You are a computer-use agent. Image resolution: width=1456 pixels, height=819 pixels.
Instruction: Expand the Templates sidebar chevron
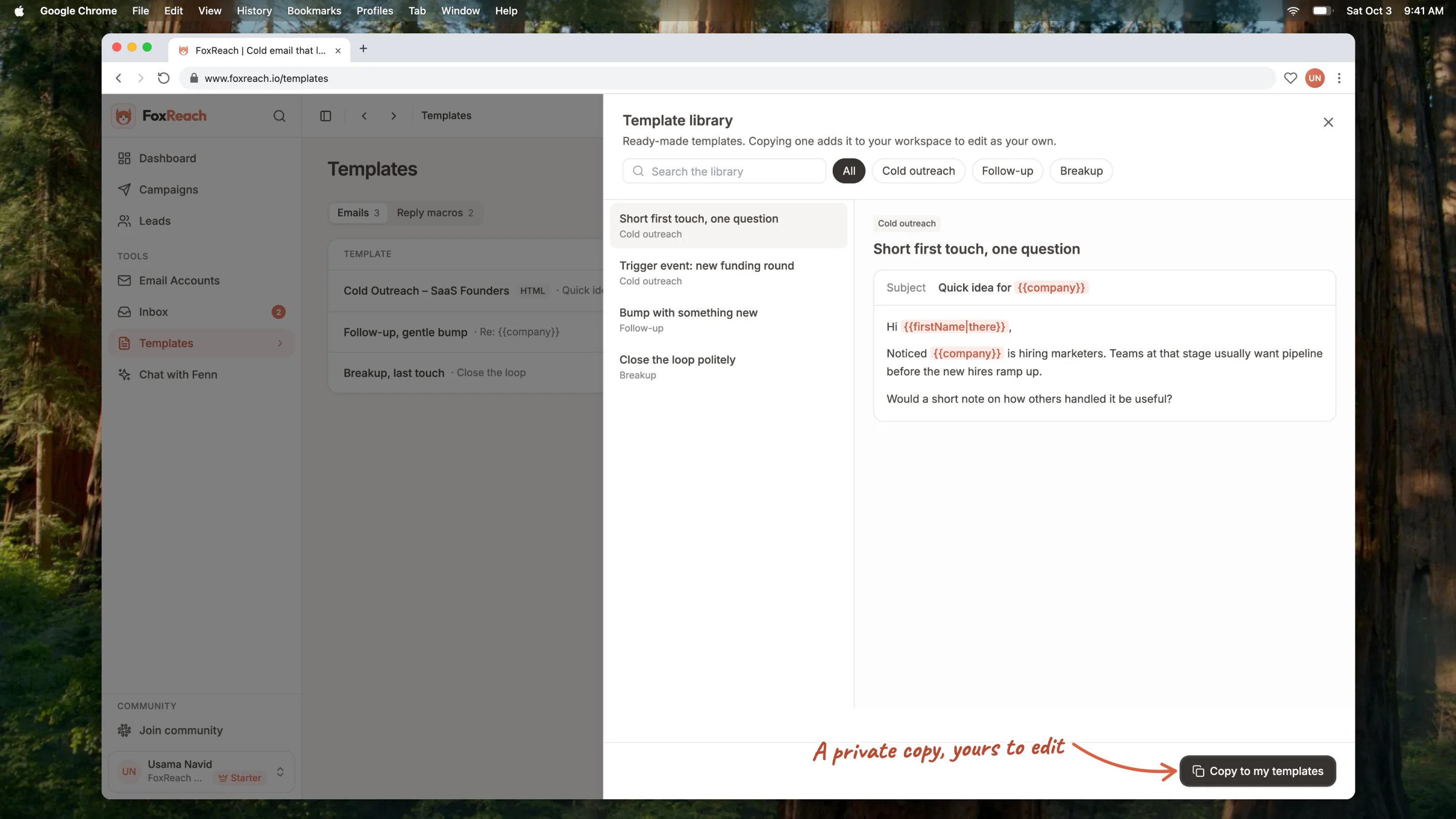280,343
